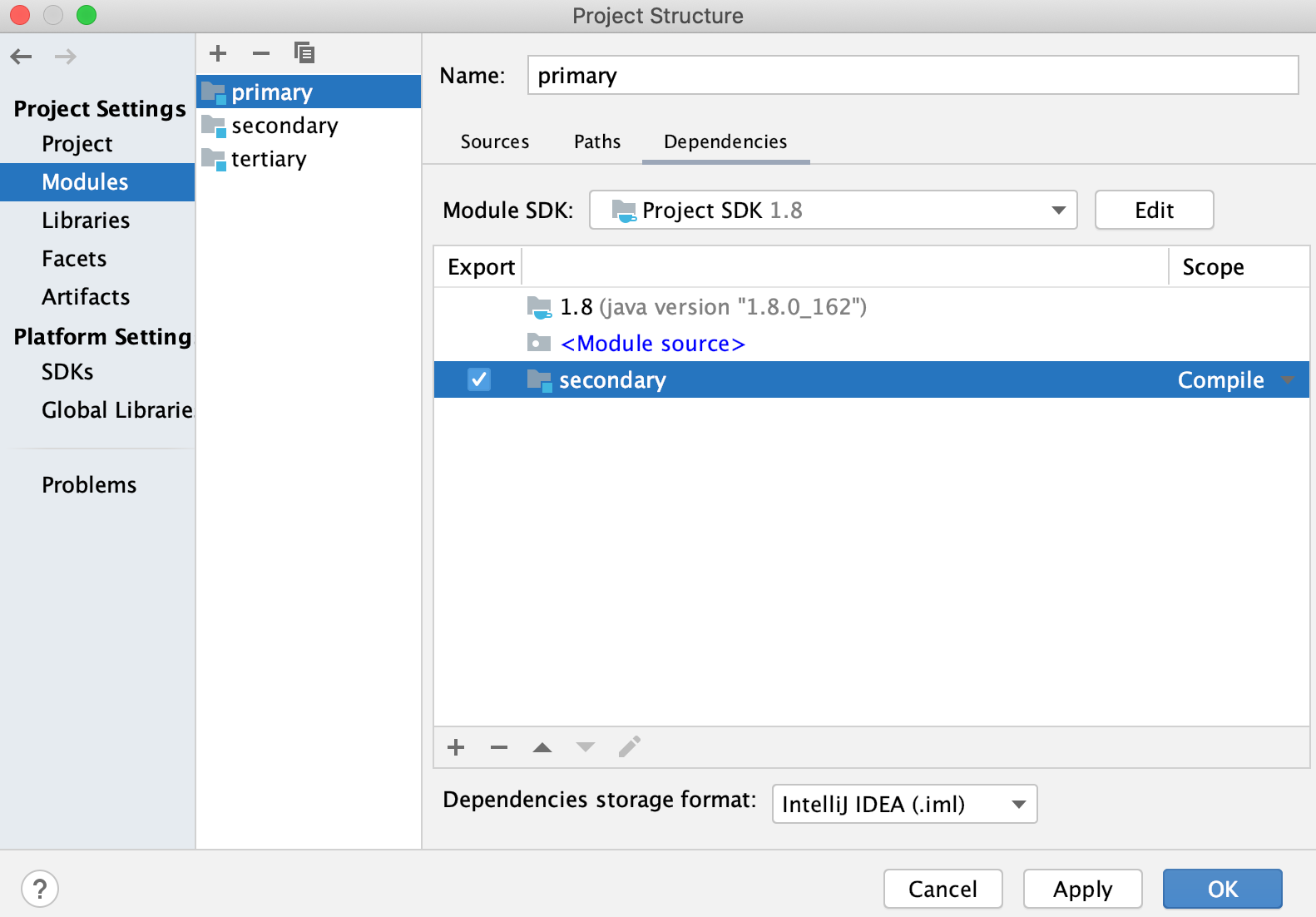This screenshot has height=917, width=1316.
Task: Open the help question mark button
Action: point(40,889)
